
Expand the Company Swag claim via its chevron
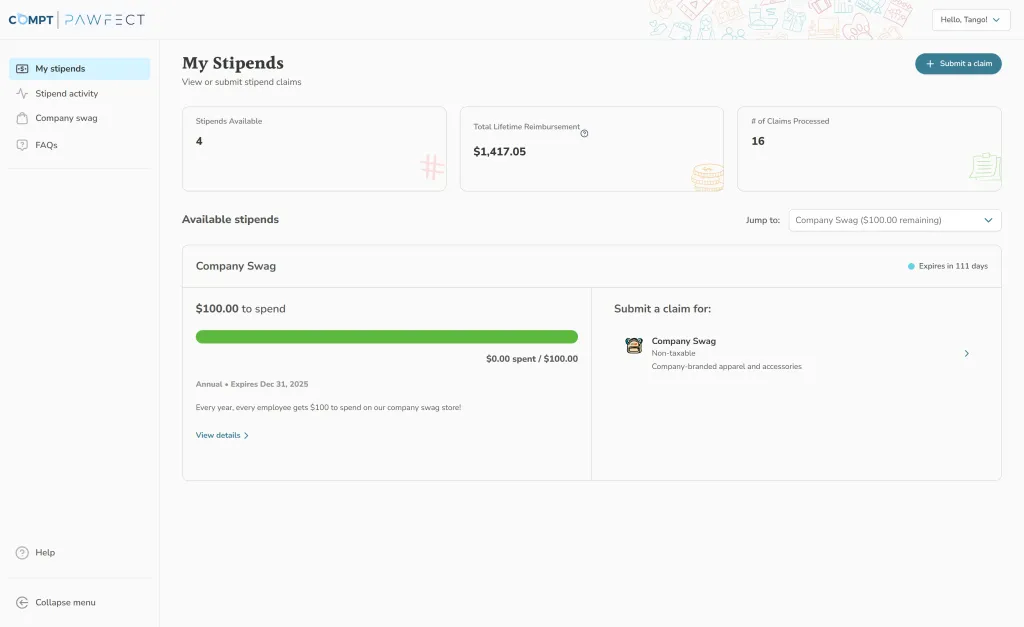[966, 353]
